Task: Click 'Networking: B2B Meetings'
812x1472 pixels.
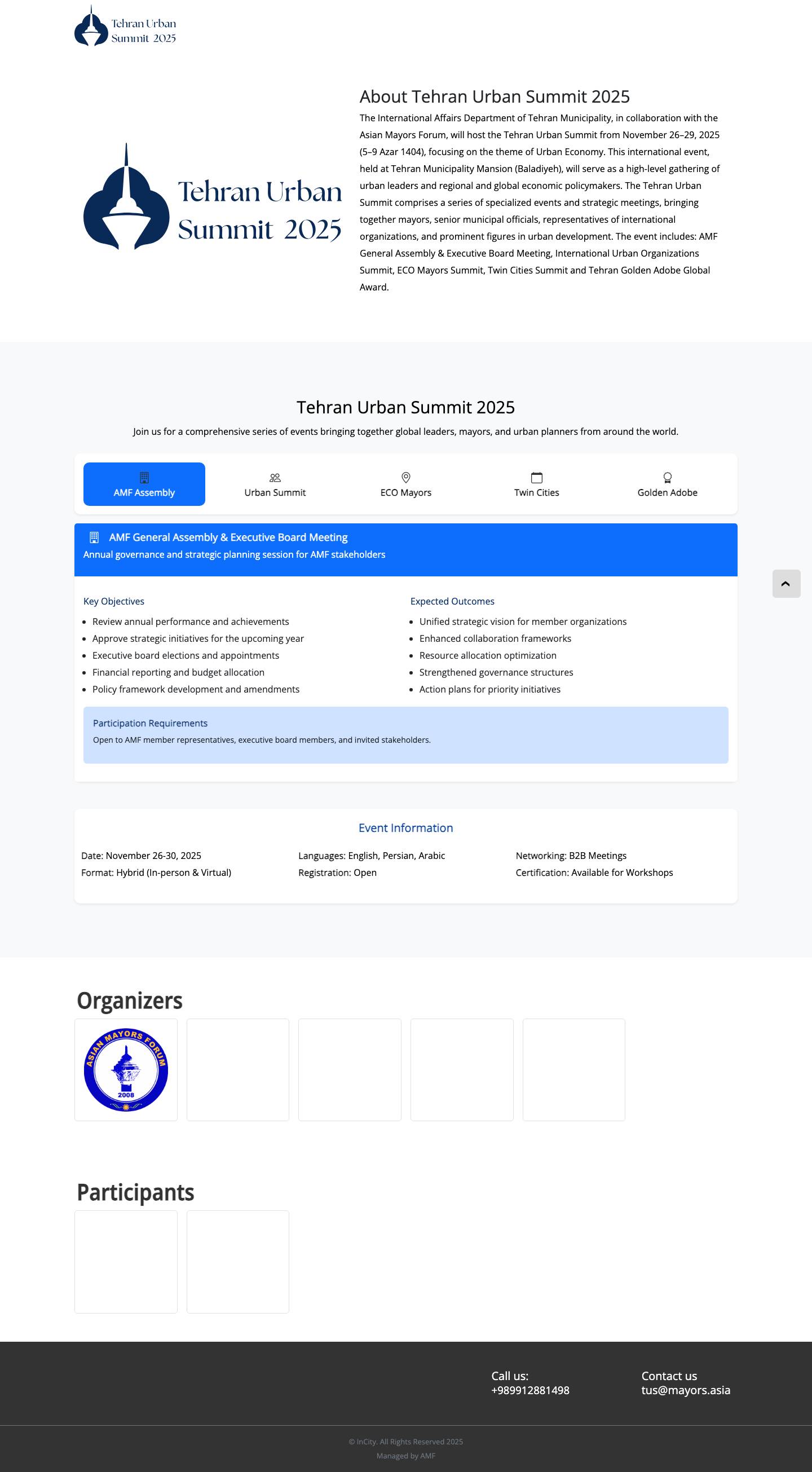Action: tap(571, 856)
